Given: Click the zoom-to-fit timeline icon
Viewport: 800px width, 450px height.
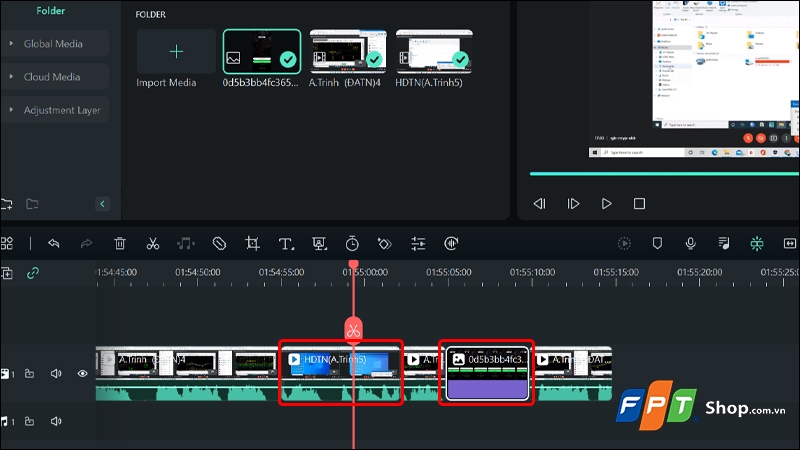Looking at the screenshot, I should pos(790,244).
